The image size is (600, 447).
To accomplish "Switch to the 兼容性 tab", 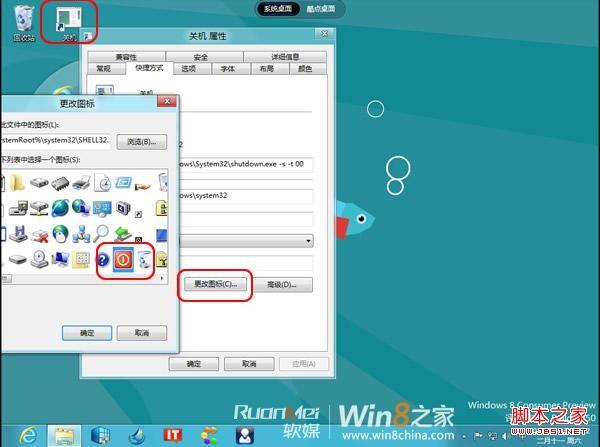I will pos(126,57).
